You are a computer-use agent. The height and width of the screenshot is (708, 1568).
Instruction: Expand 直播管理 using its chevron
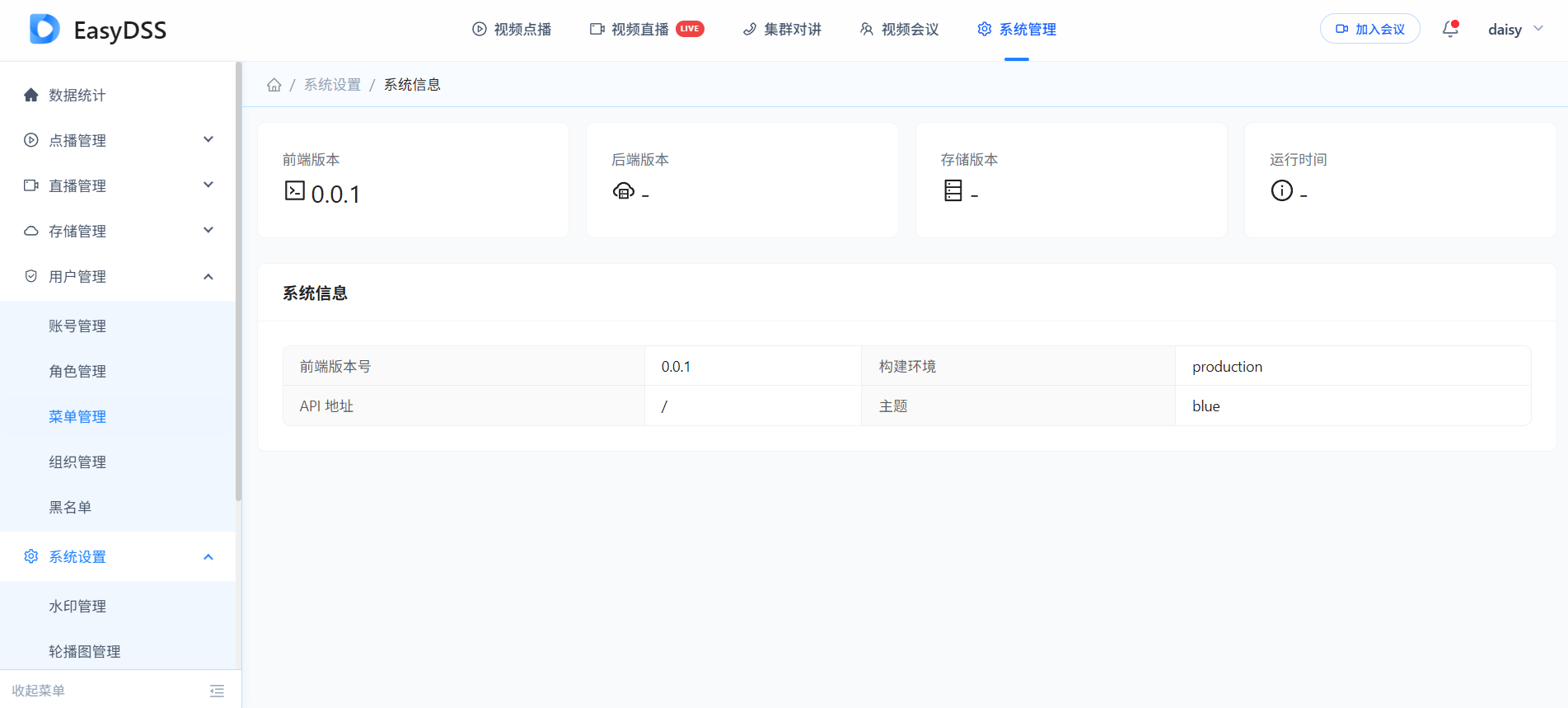click(x=208, y=185)
